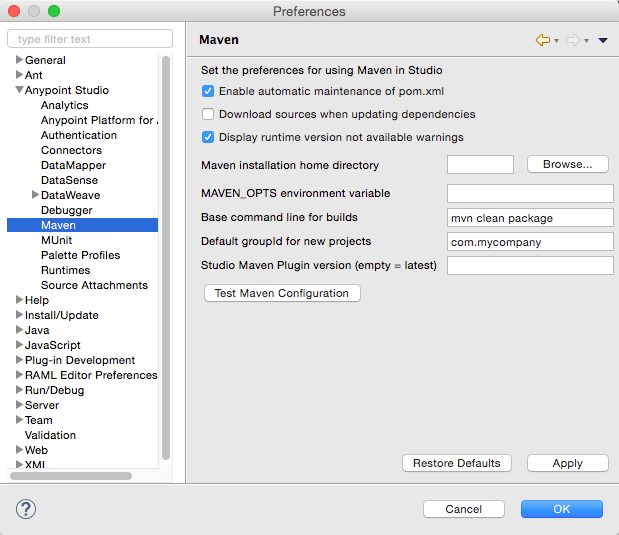619x535 pixels.
Task: Expand the JavaScript tree node
Action: tap(19, 345)
